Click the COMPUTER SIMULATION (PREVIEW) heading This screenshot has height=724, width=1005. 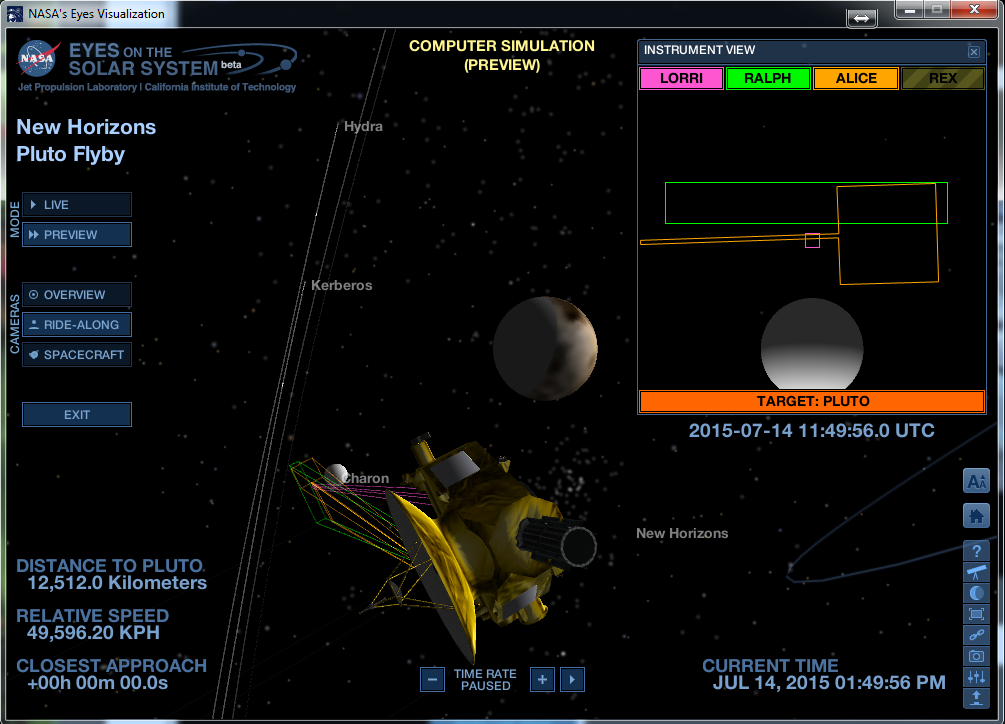click(502, 55)
